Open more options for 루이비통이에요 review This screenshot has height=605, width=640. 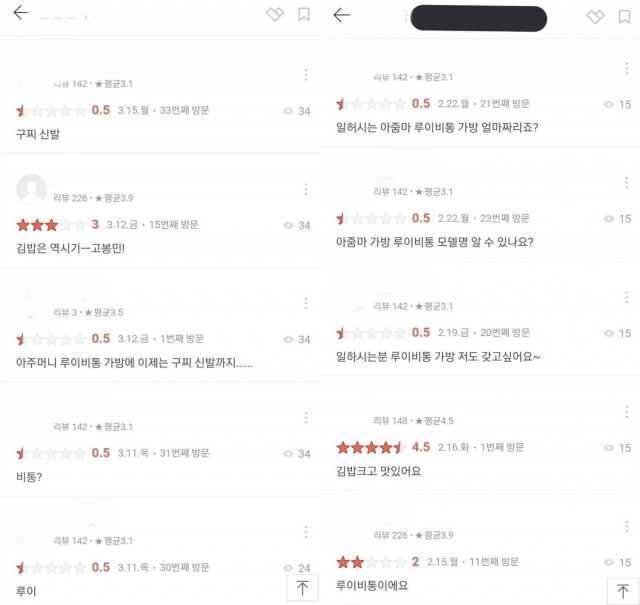627,527
